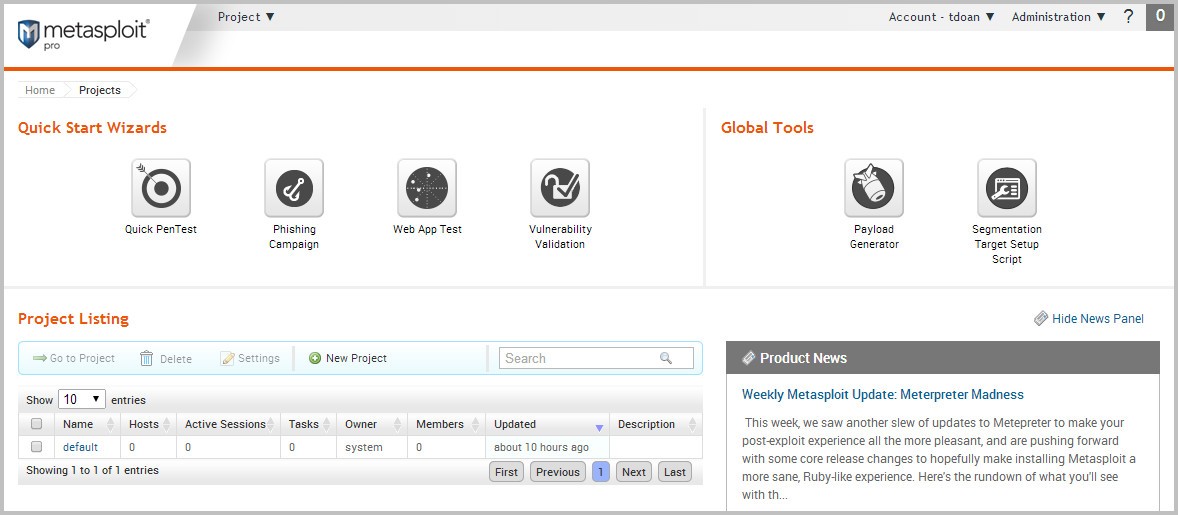Change the Show entries count dropdown

click(x=82, y=399)
